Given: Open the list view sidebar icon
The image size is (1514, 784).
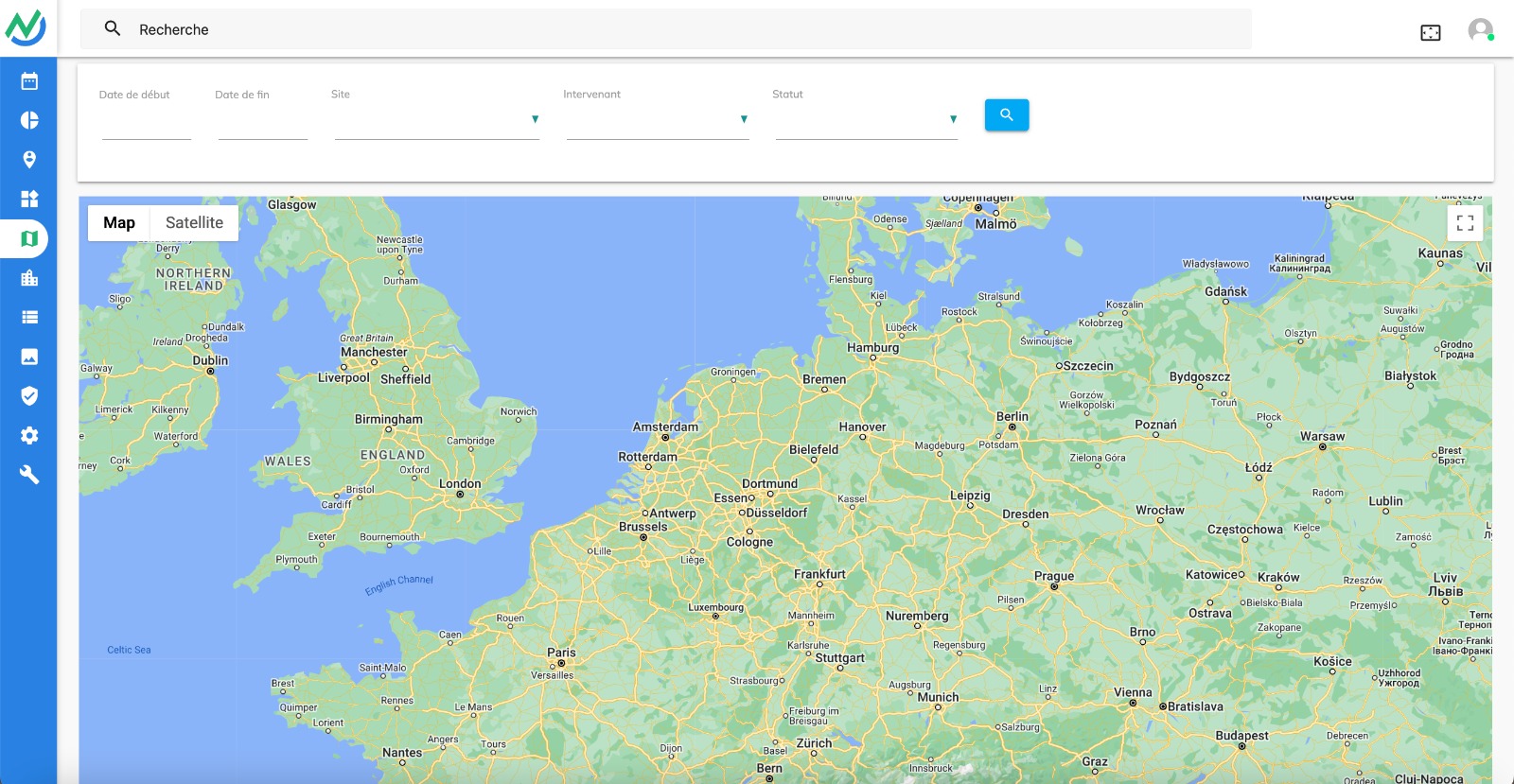Looking at the screenshot, I should tap(29, 318).
